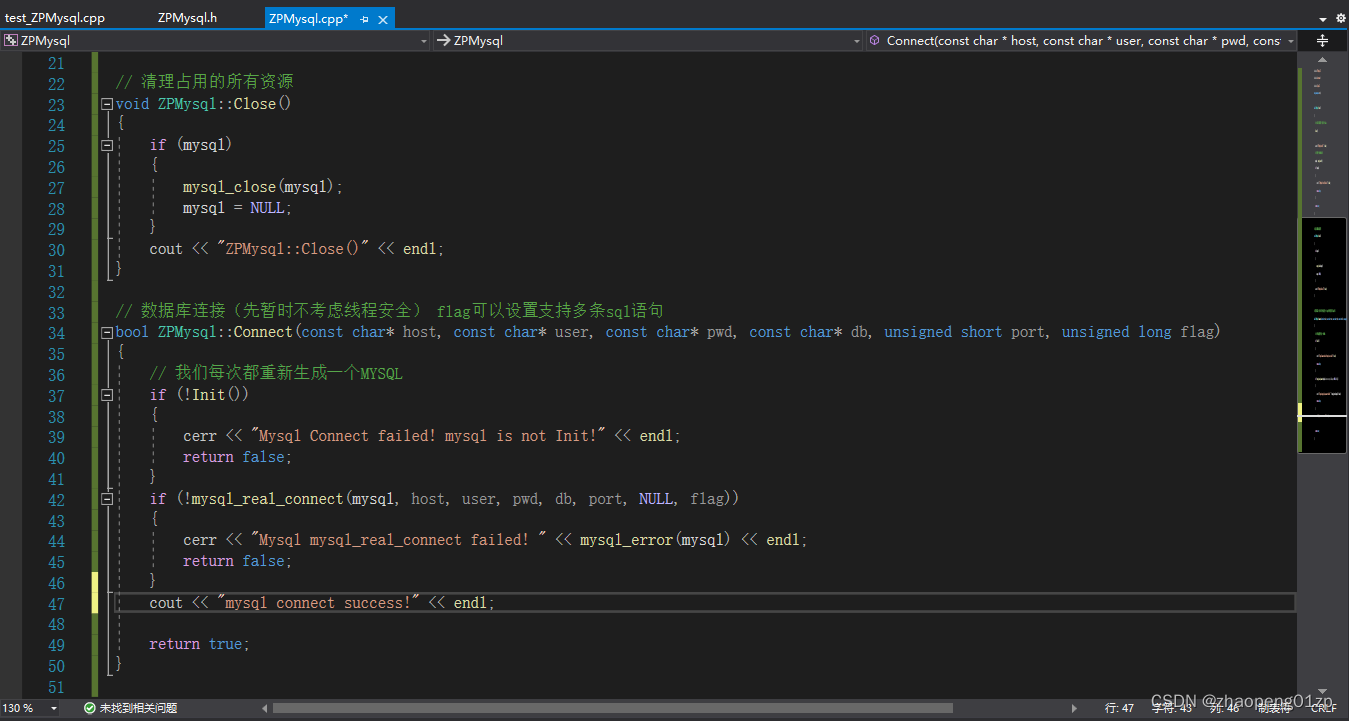Viewport: 1349px width, 721px height.
Task: Click the Close function name on line 23
Action: (255, 104)
